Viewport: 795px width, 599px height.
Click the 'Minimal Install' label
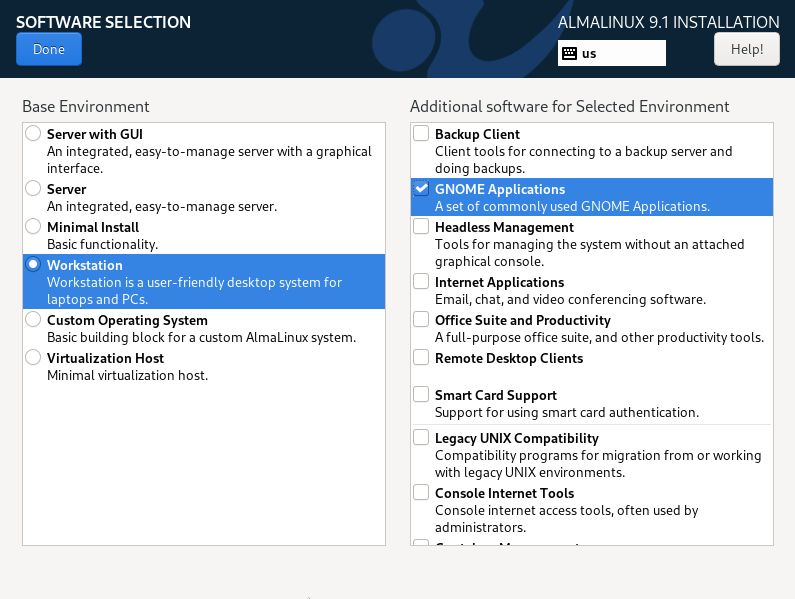pyautogui.click(x=93, y=227)
